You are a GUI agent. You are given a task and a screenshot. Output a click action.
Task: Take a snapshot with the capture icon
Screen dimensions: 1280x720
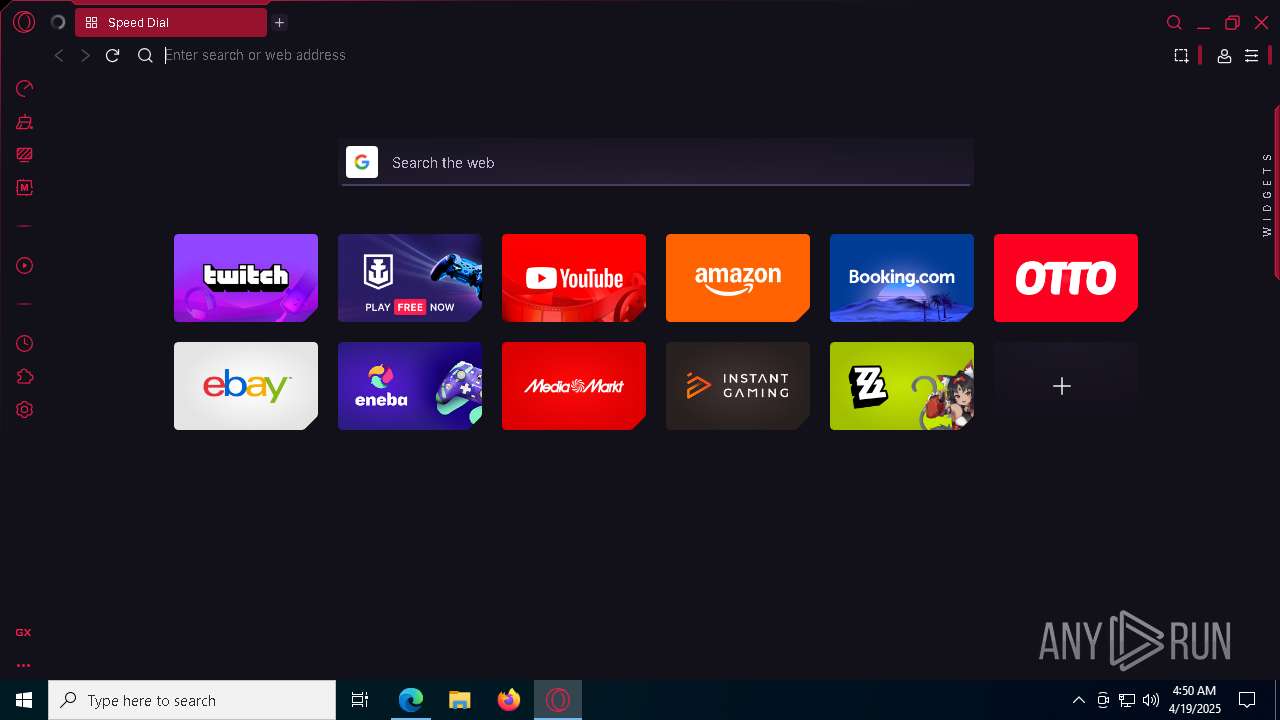[x=1181, y=56]
